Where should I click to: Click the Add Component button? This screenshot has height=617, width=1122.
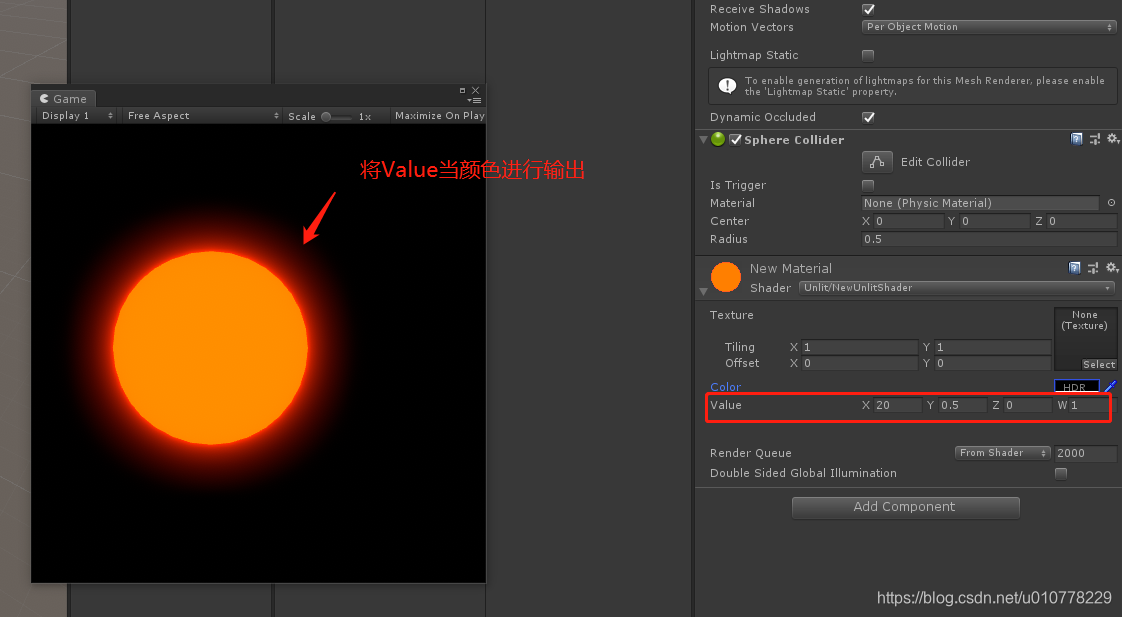click(x=905, y=508)
